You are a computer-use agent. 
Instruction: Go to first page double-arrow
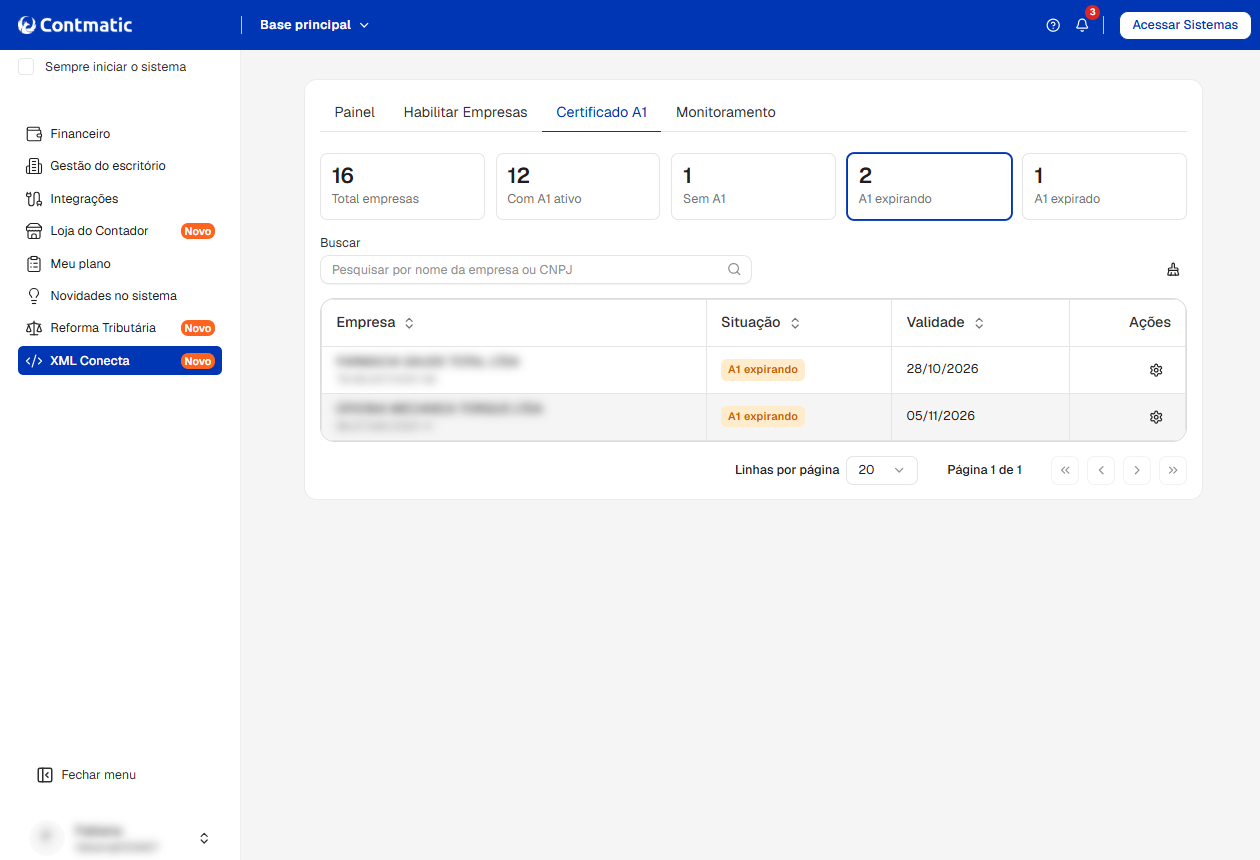click(1065, 470)
